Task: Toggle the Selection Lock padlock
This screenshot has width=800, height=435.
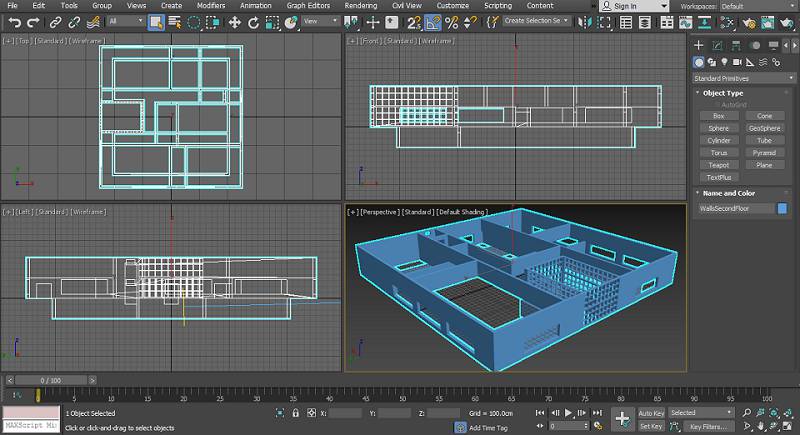Action: (295, 413)
